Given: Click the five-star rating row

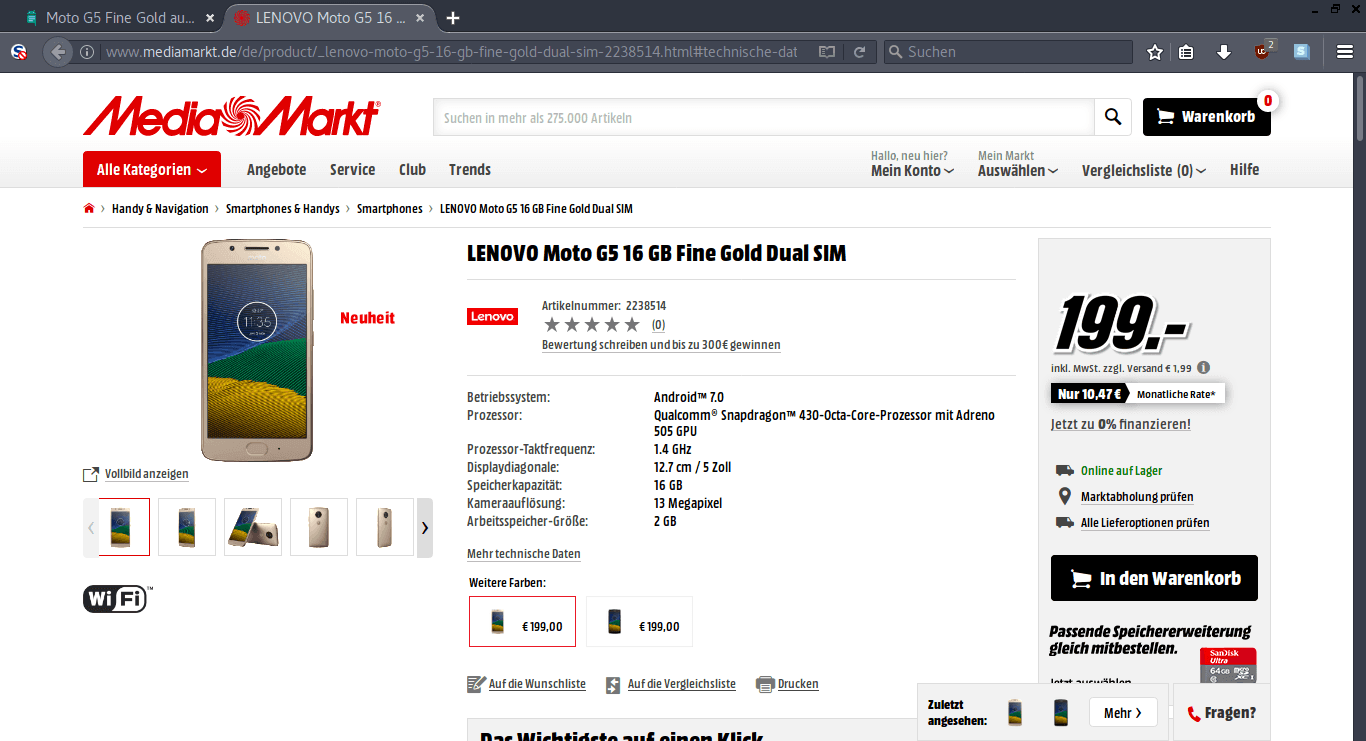Looking at the screenshot, I should (x=591, y=324).
